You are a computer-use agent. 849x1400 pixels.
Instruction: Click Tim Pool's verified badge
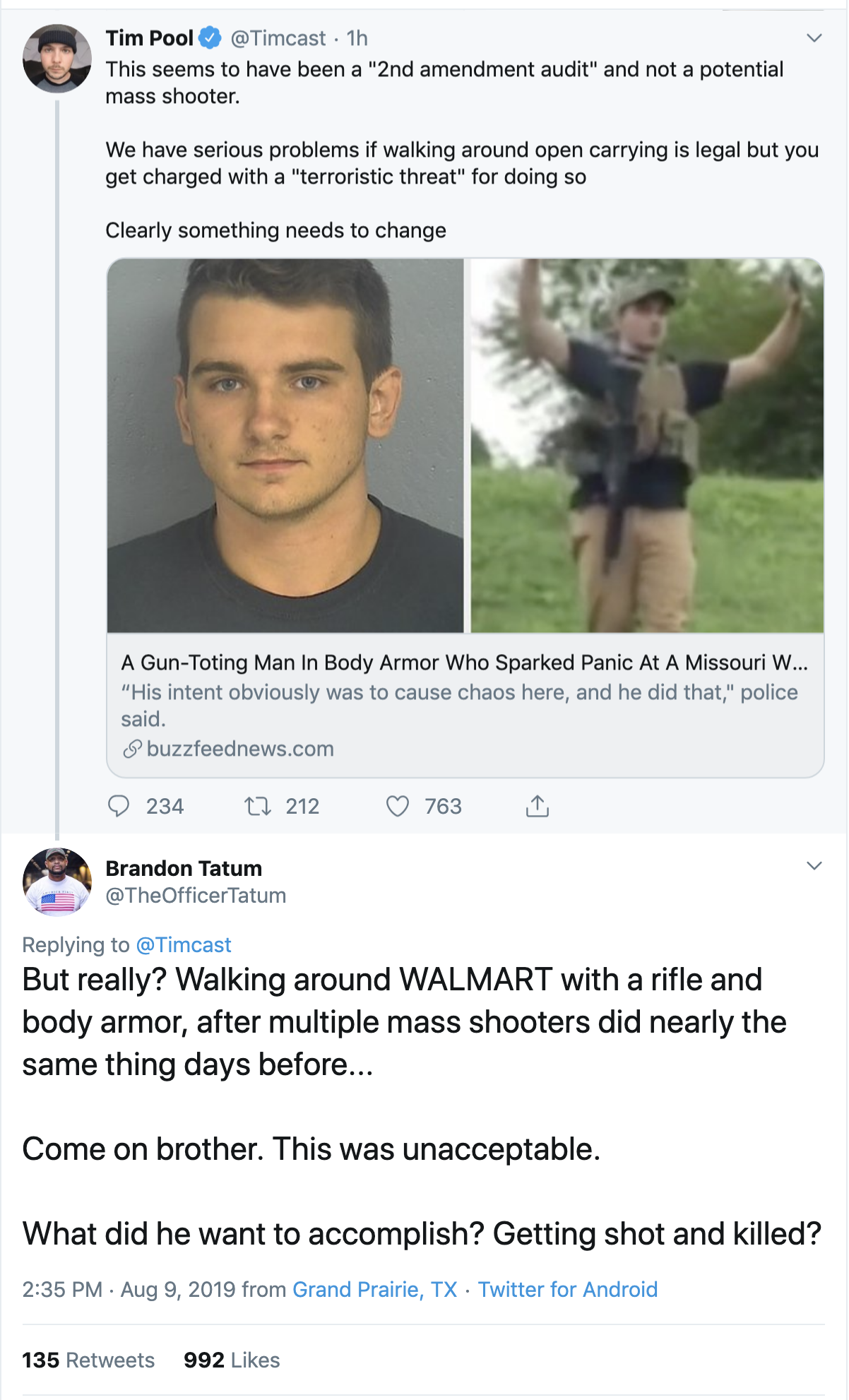tap(210, 38)
